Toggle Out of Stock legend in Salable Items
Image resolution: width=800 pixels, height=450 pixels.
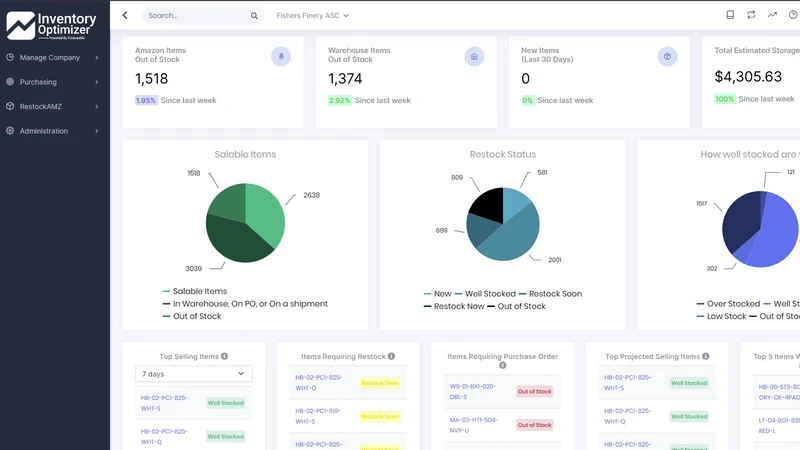[x=192, y=316]
